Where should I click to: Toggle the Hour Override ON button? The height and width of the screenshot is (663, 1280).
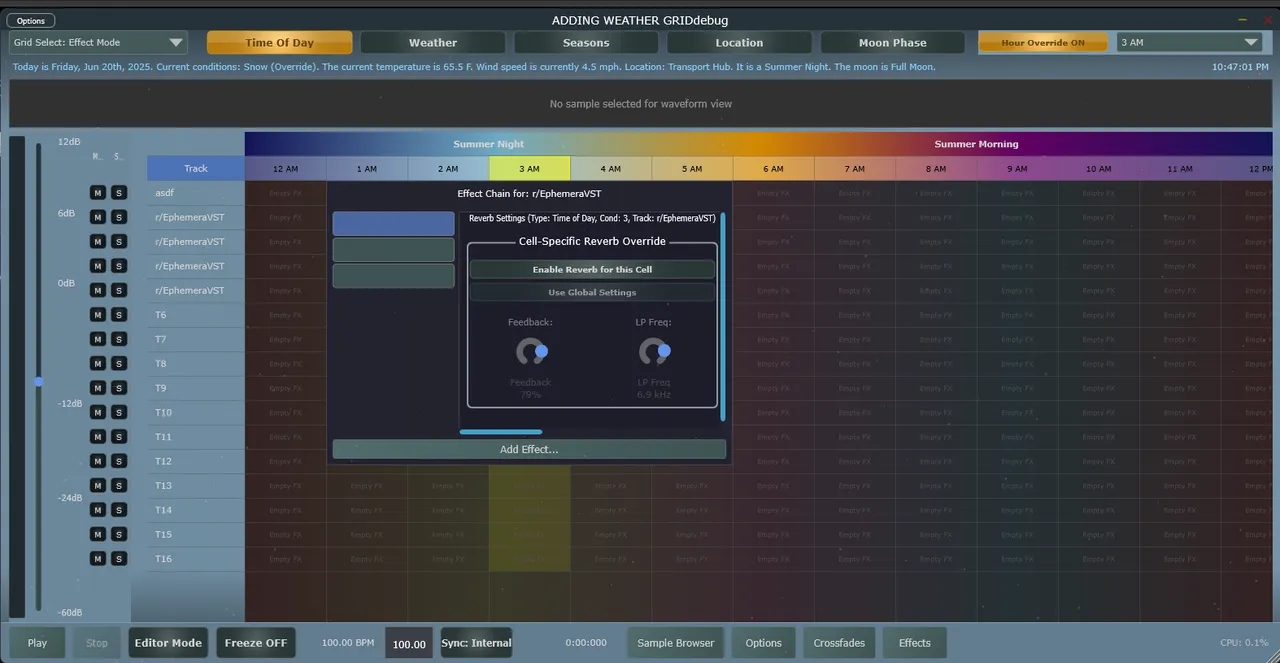(x=1043, y=43)
